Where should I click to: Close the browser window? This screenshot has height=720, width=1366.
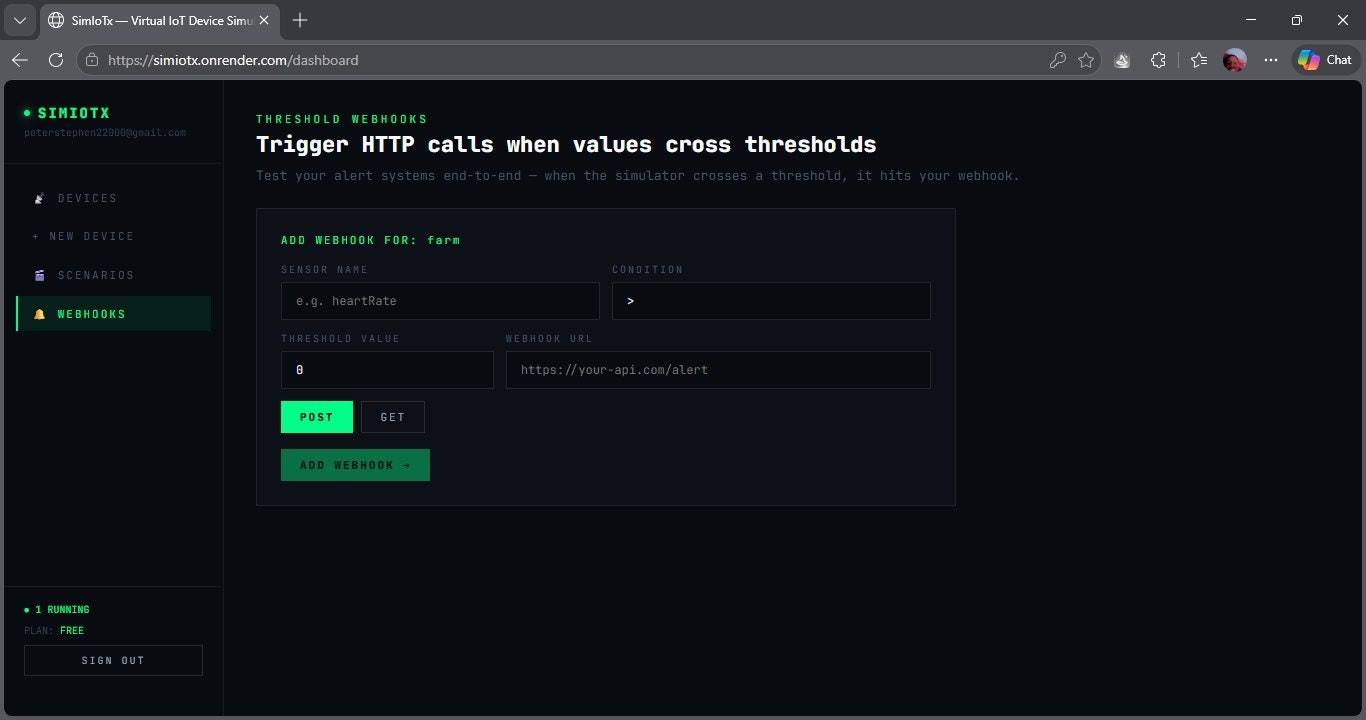coord(1342,20)
